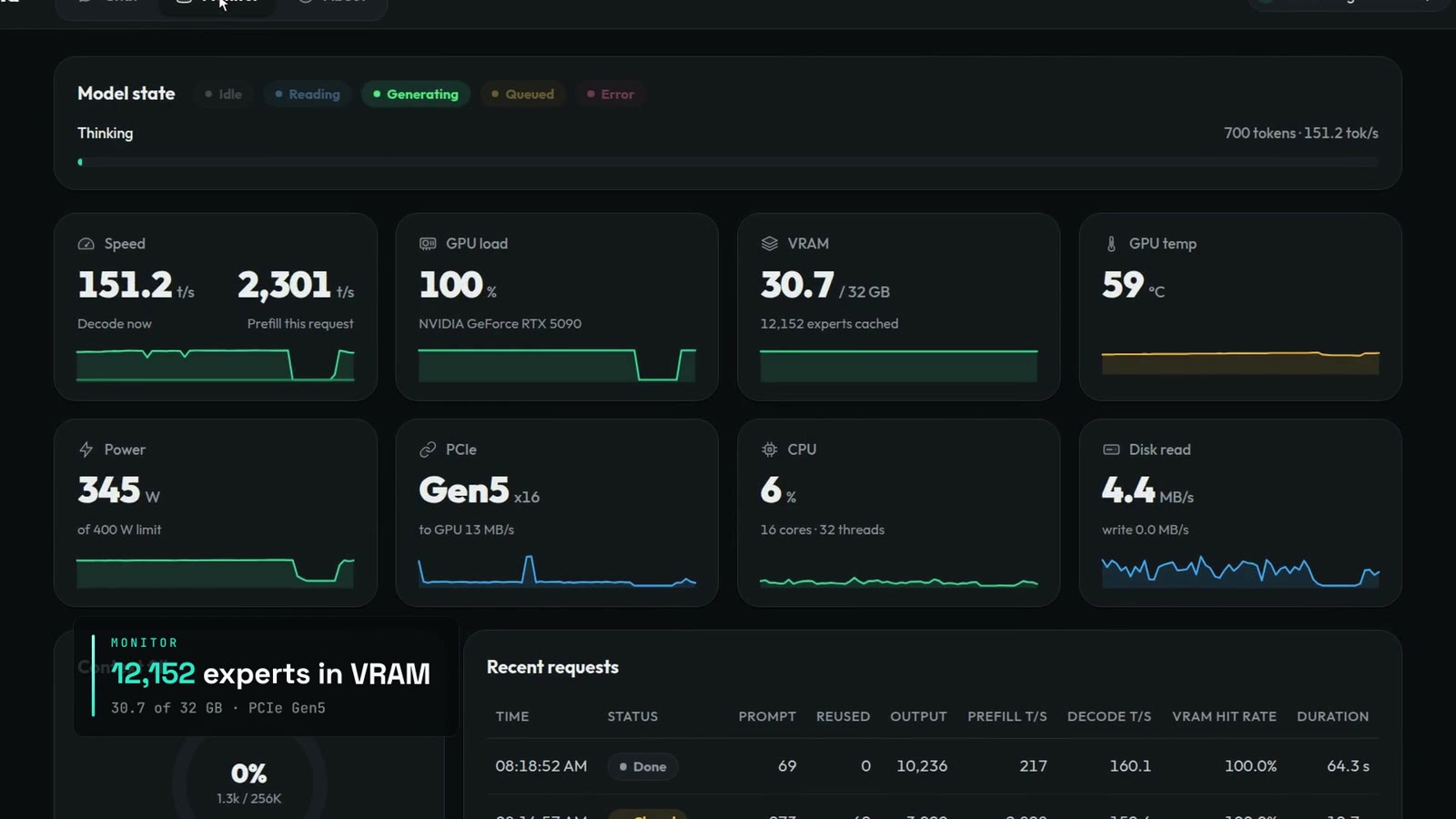The image size is (1456, 819).
Task: Click the Speed gauge icon
Action: pyautogui.click(x=86, y=244)
